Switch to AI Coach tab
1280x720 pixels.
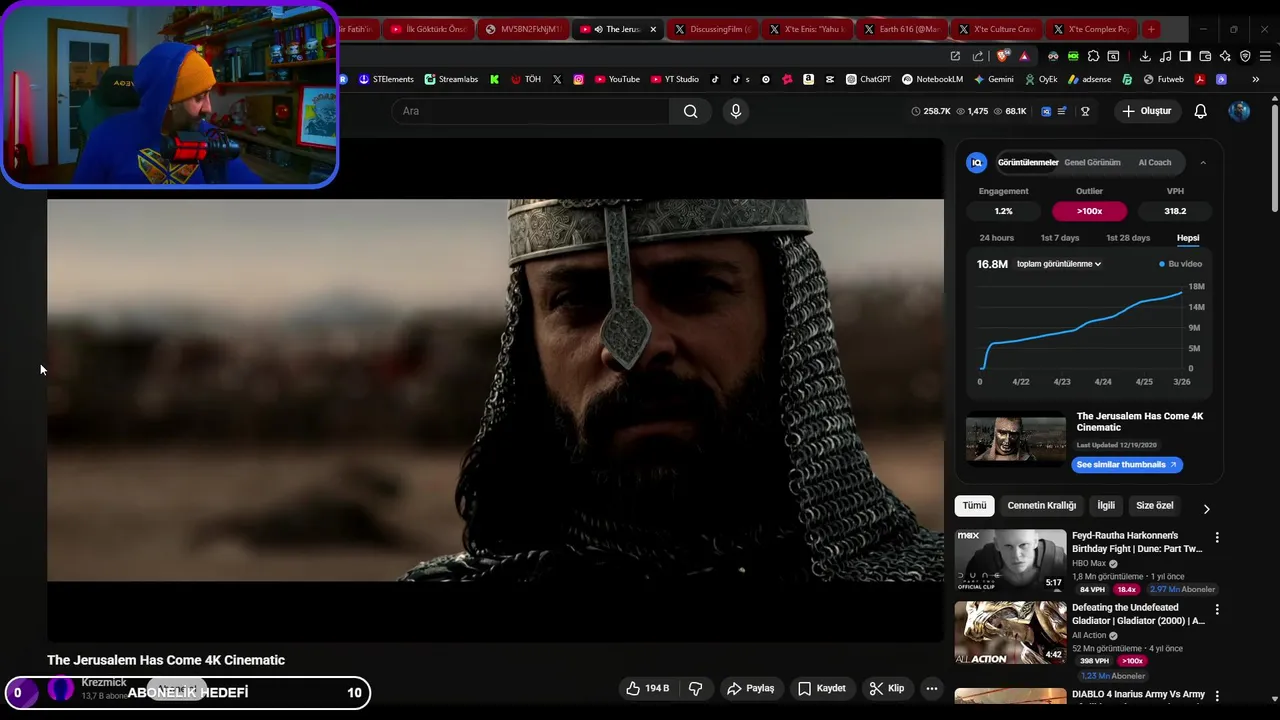click(1154, 162)
